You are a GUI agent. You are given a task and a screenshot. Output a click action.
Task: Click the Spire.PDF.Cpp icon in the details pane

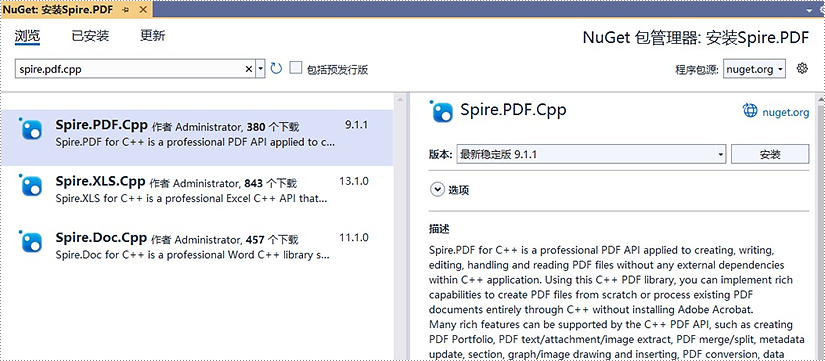[x=441, y=111]
